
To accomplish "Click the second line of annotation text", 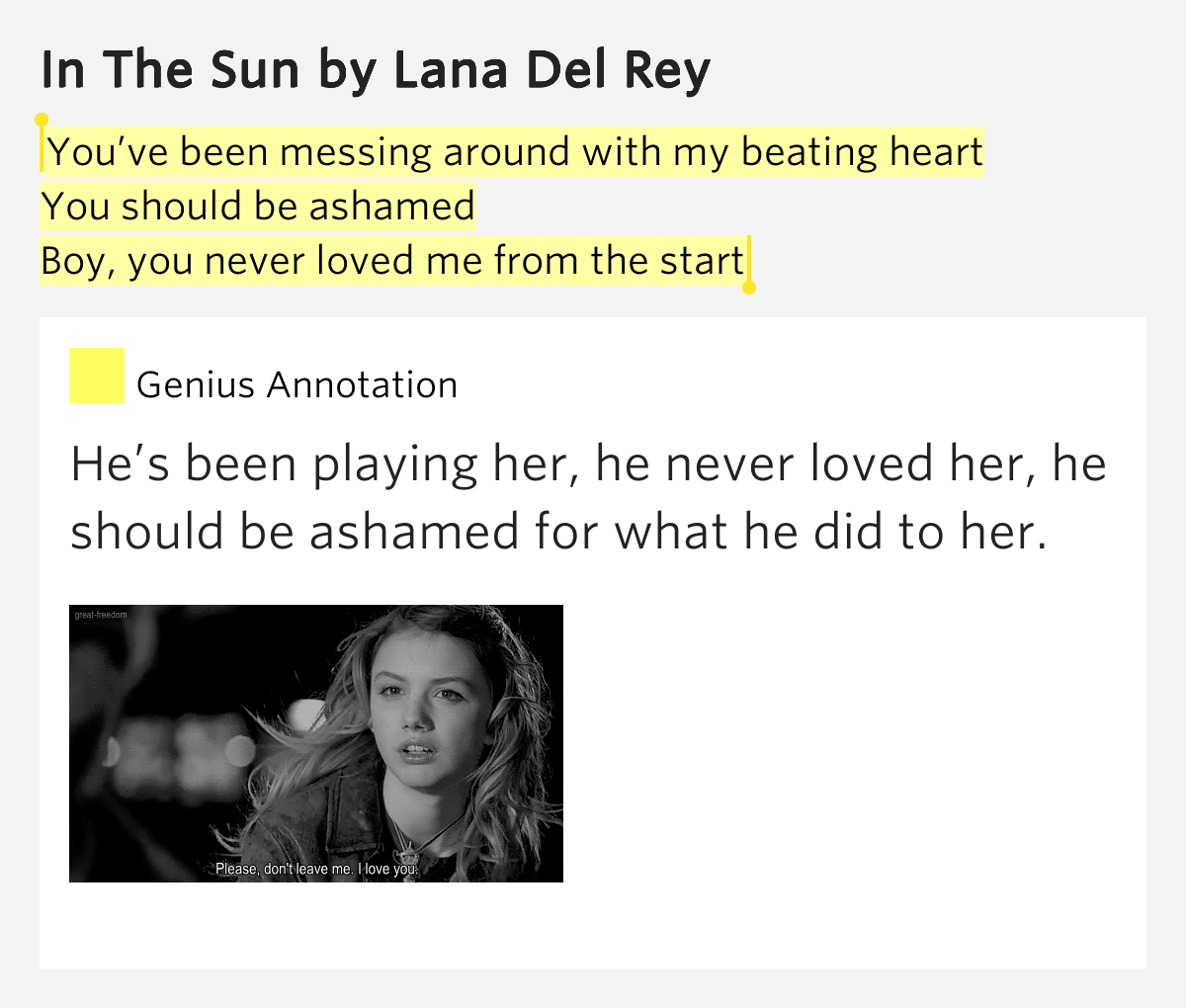I will [557, 532].
